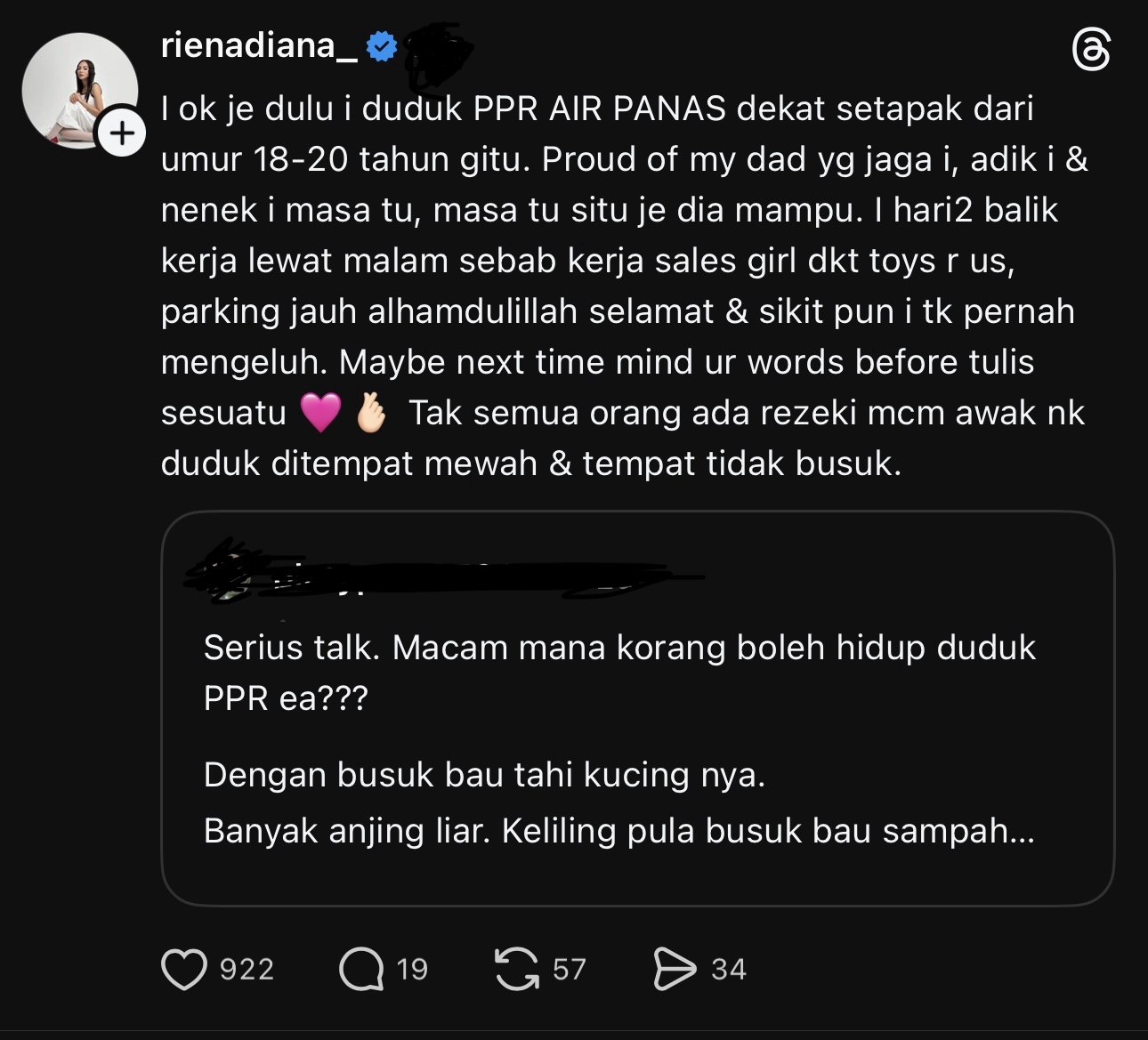This screenshot has height=1040, width=1148.
Task: Click the redacted quoted author name
Action: (x=445, y=574)
